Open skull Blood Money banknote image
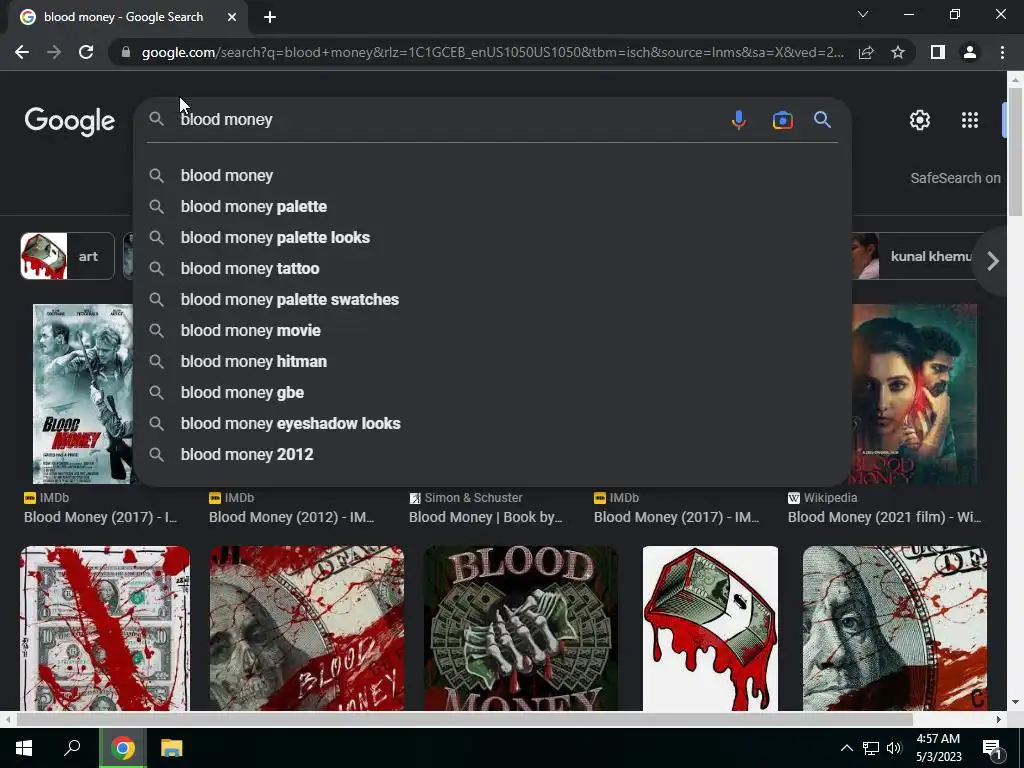 click(306, 628)
